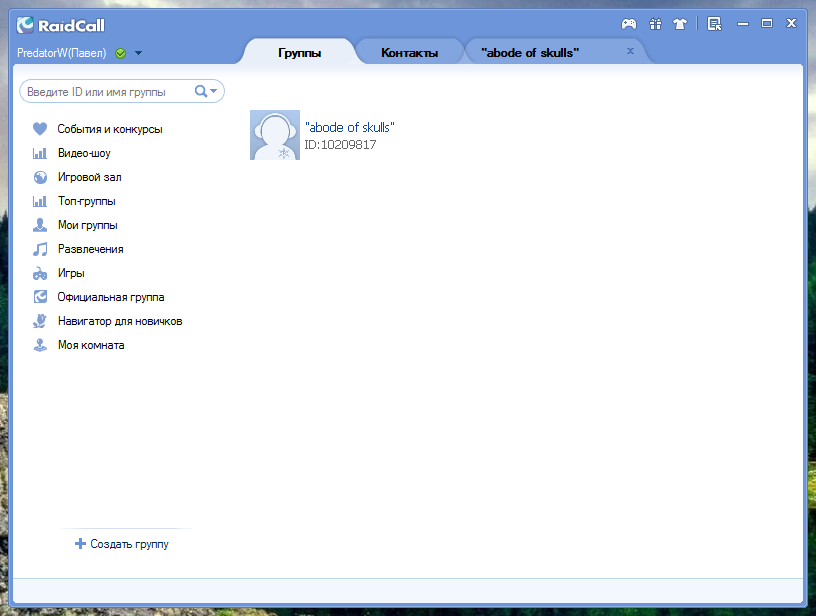Close the RaidCall window
Viewport: 816px width, 616px height.
[x=792, y=23]
